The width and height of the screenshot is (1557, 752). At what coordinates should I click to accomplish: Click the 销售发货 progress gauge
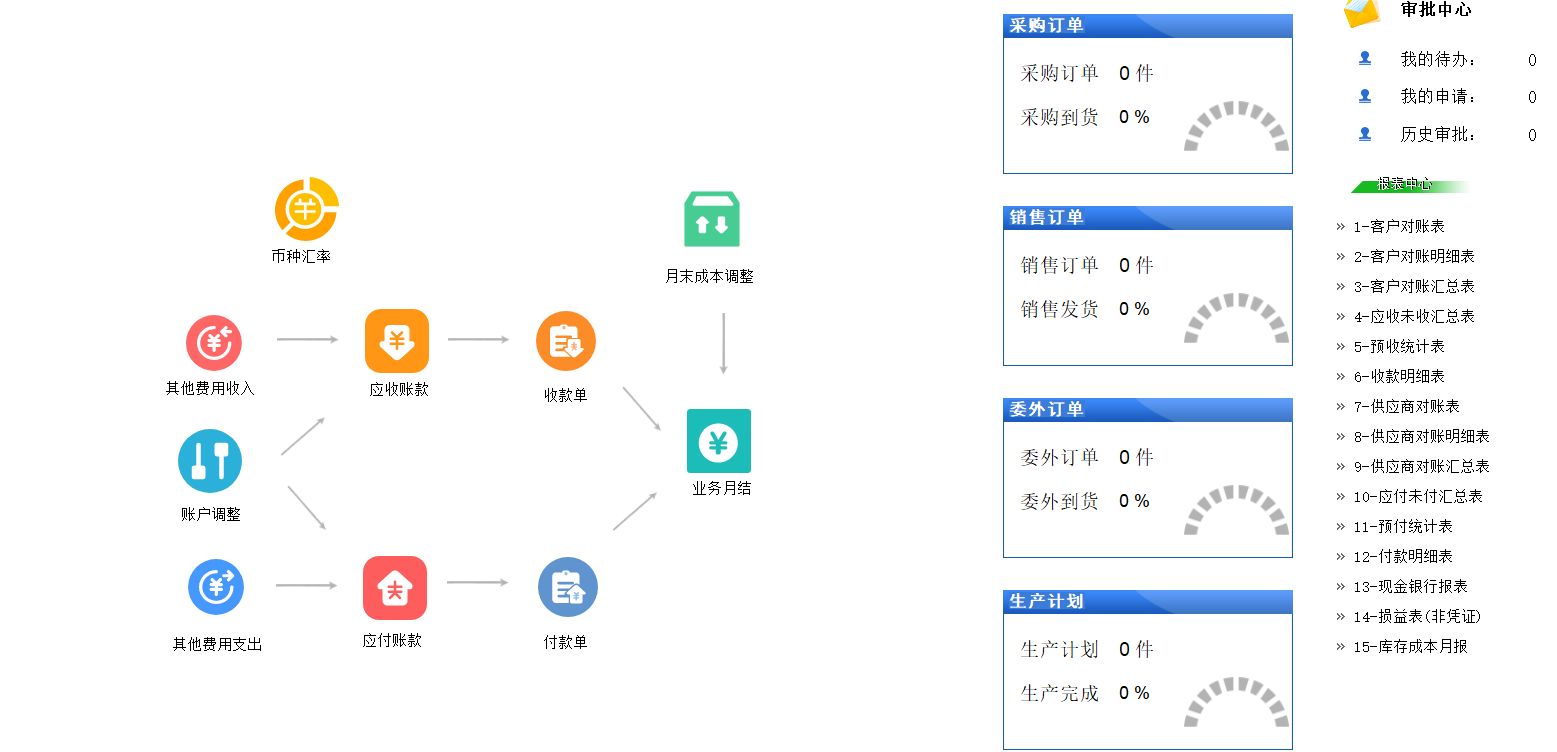click(1236, 319)
